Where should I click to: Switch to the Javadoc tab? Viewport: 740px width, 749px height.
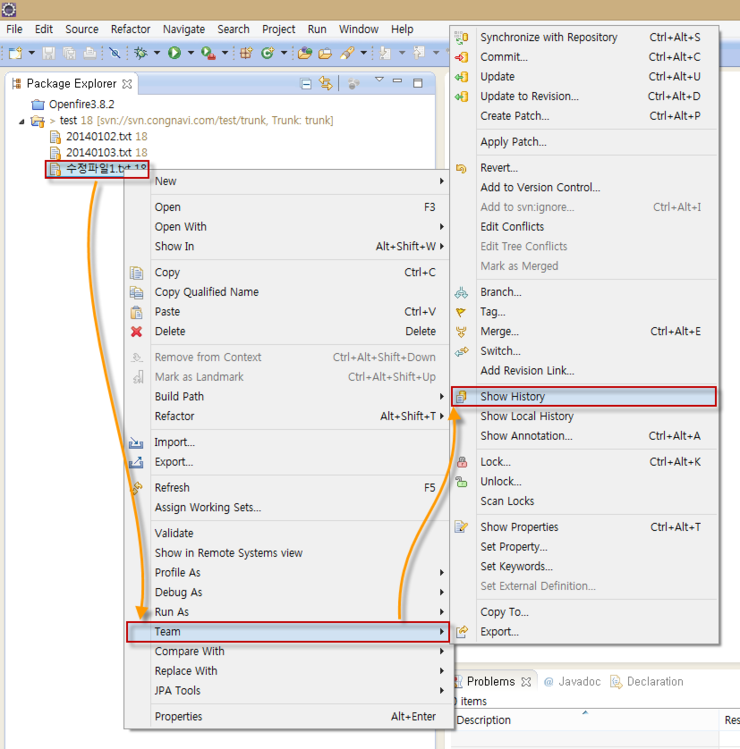pos(576,682)
